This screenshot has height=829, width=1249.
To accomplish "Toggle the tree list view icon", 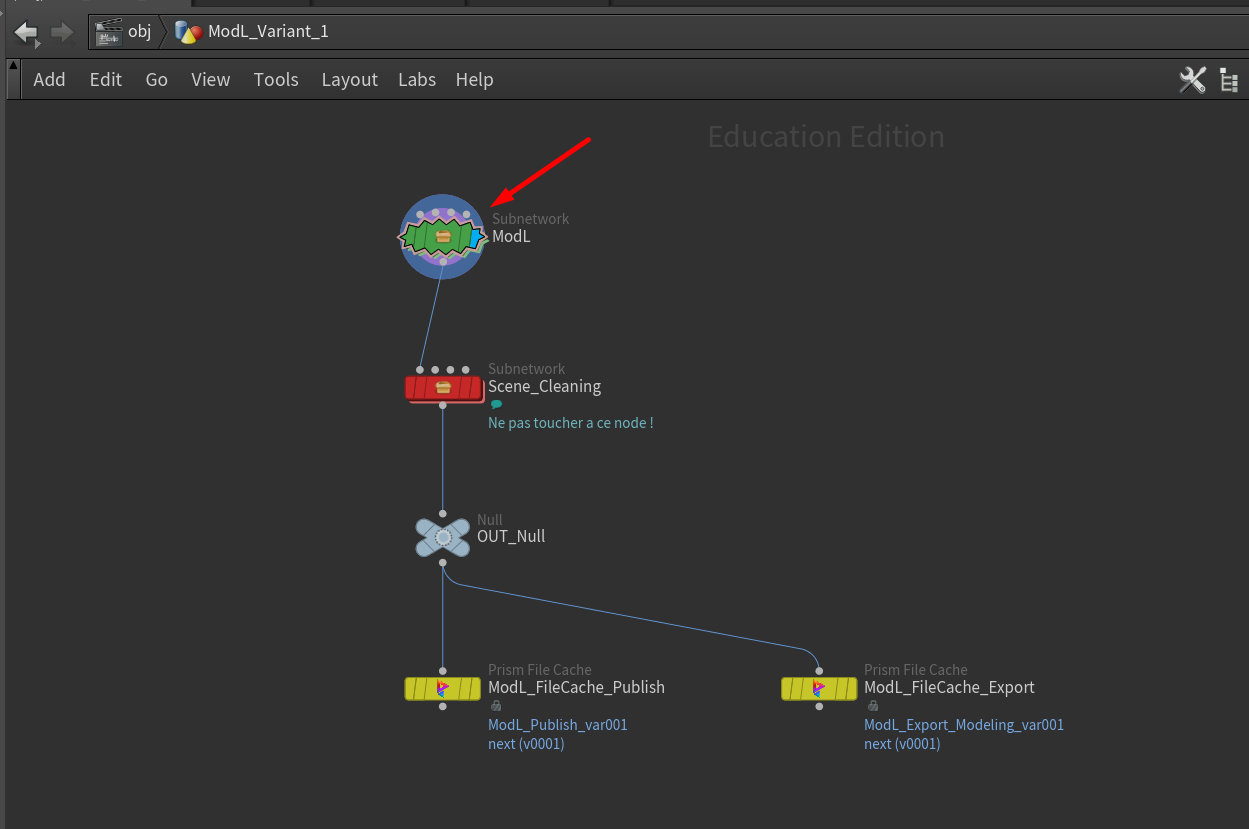I will point(1229,81).
